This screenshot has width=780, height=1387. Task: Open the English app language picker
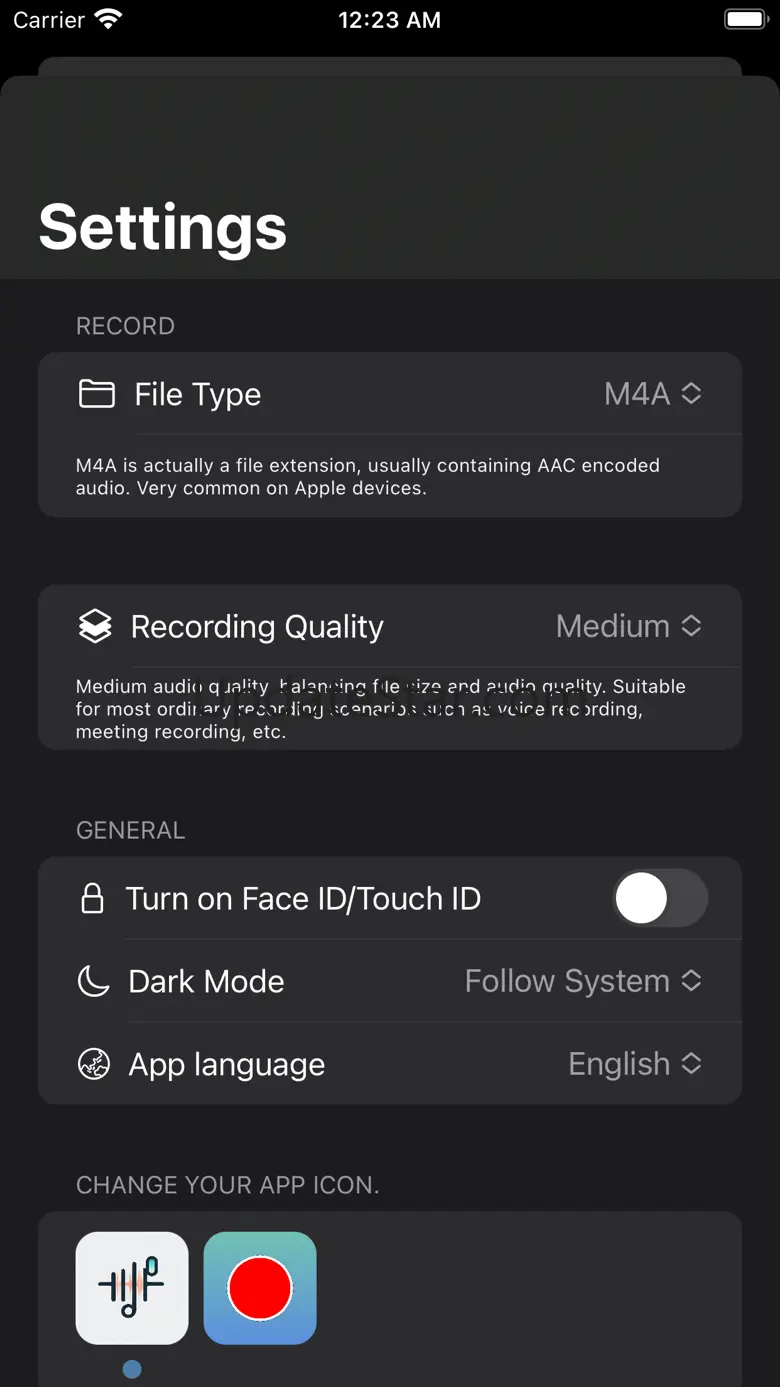pyautogui.click(x=635, y=1064)
